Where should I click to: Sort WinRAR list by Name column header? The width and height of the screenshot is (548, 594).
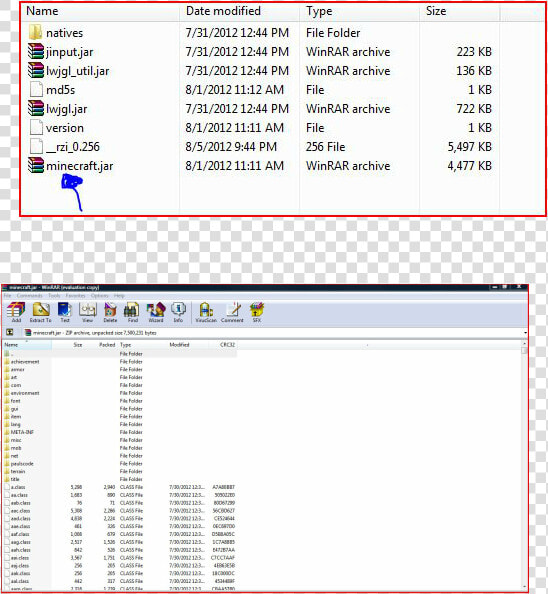27,345
